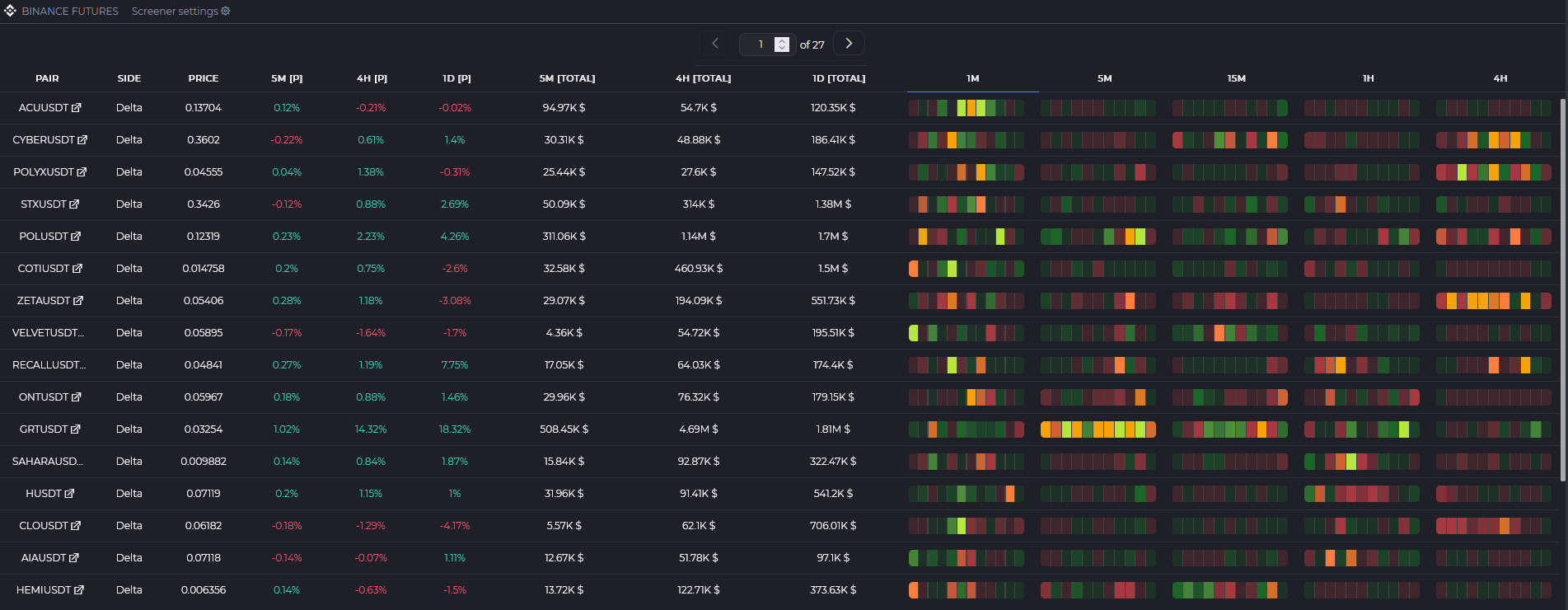Click the Binance Futures logo icon
1568x610 pixels.
(x=10, y=12)
